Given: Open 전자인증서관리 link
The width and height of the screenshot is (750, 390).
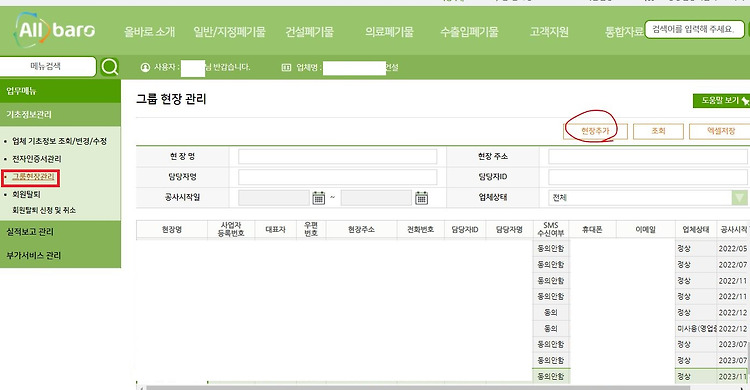Looking at the screenshot, I should [36, 159].
